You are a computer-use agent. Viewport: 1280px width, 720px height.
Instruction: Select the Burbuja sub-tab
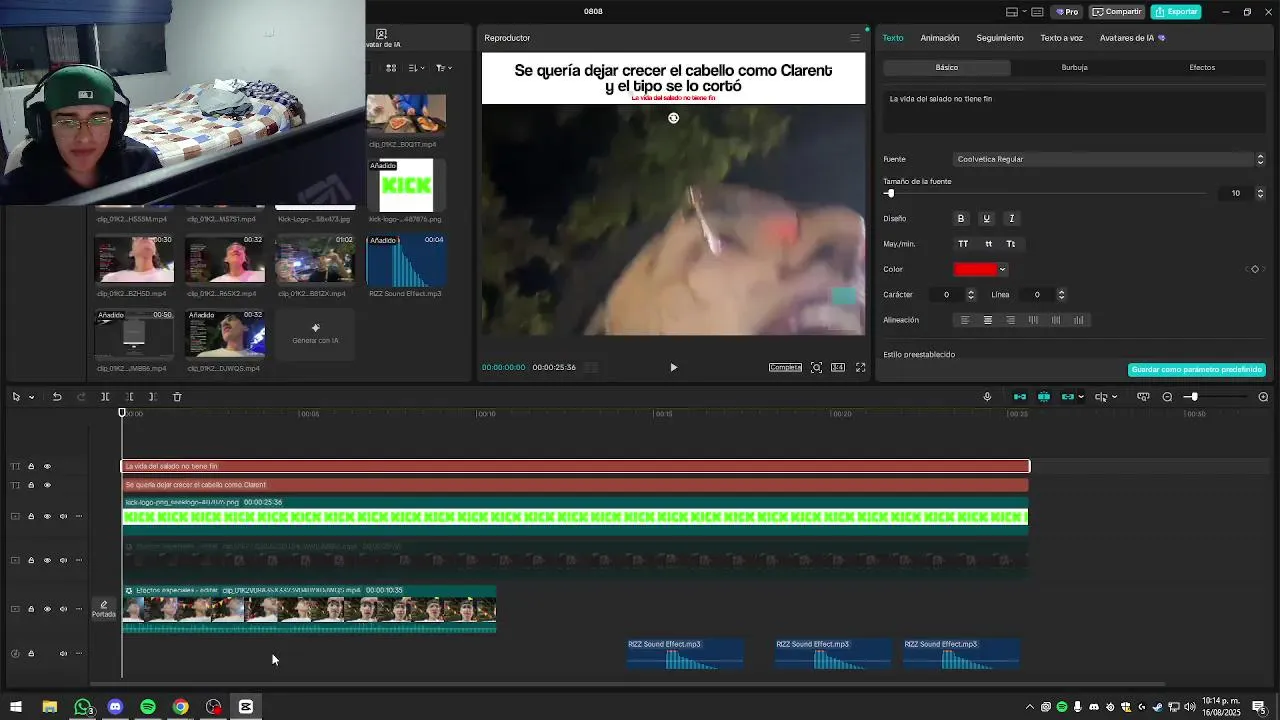click(1074, 67)
